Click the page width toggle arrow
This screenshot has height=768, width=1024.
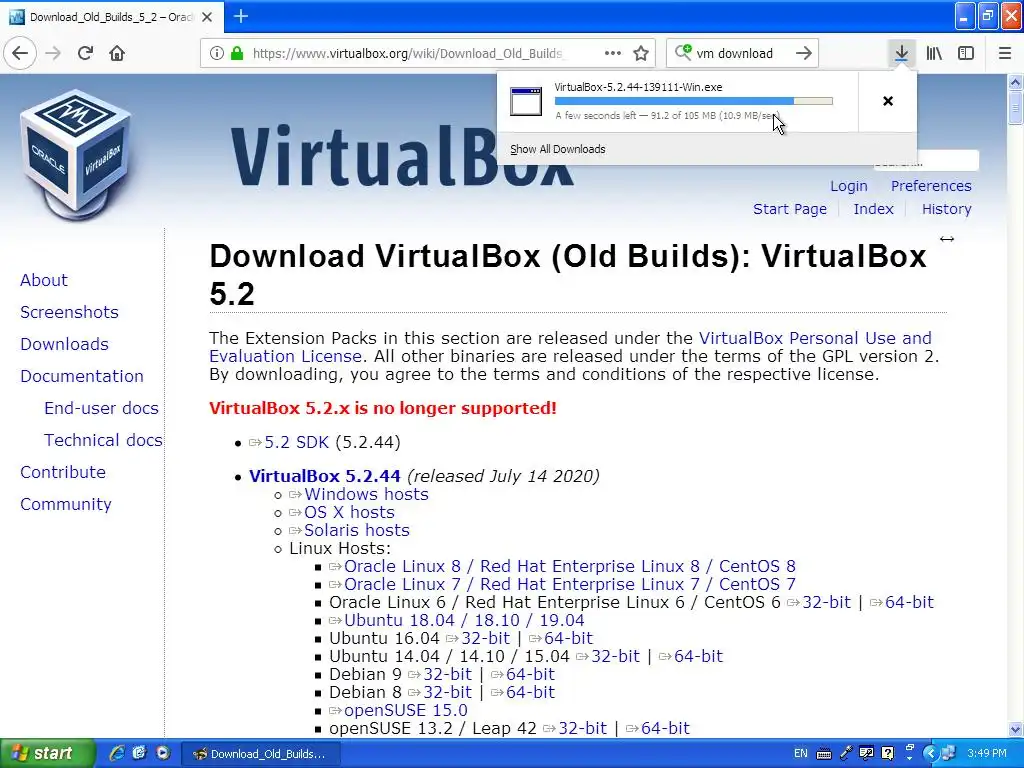click(x=947, y=239)
